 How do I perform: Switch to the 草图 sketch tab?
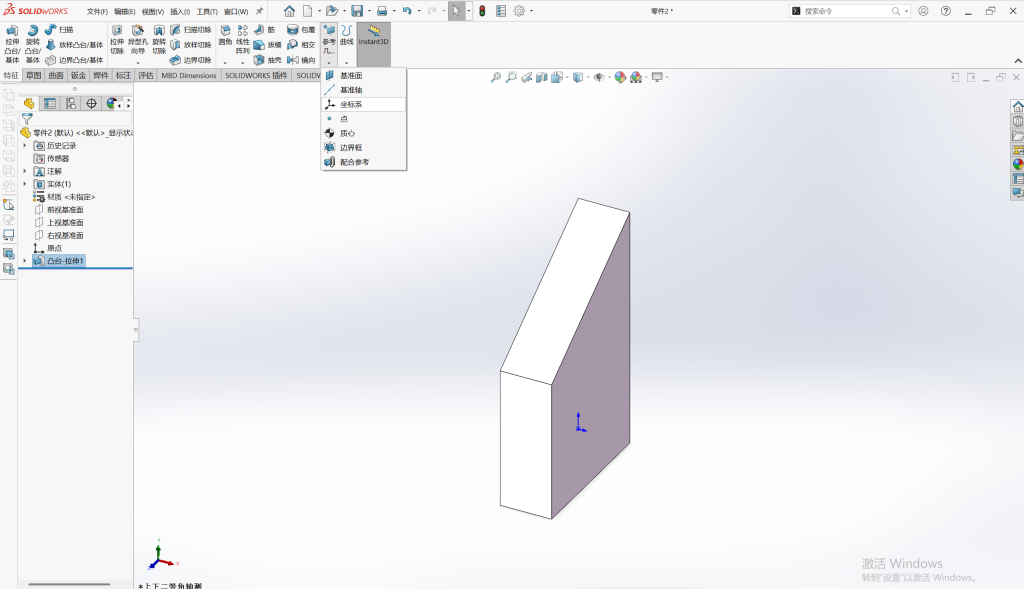[33, 76]
